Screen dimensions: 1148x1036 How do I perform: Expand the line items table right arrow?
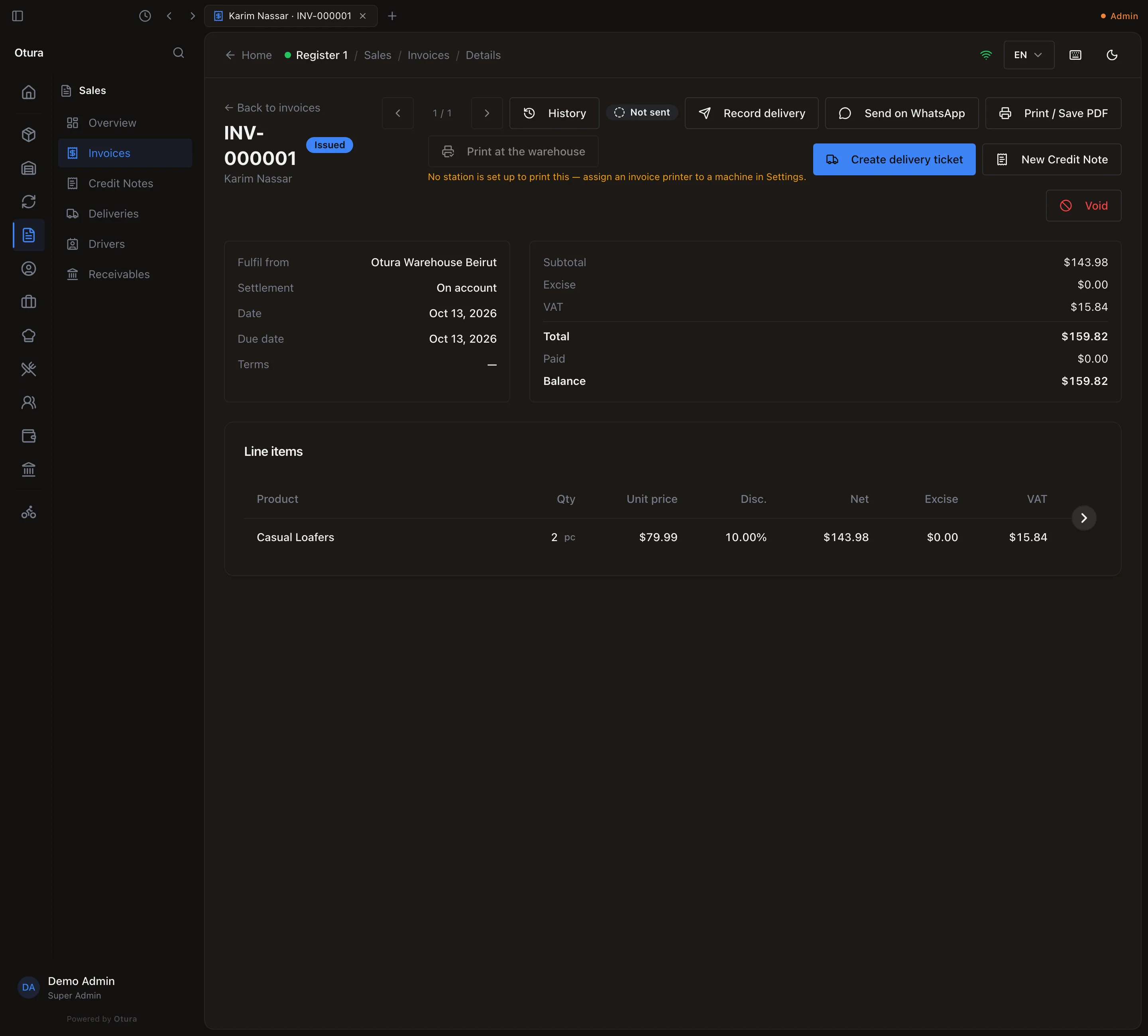coord(1084,518)
